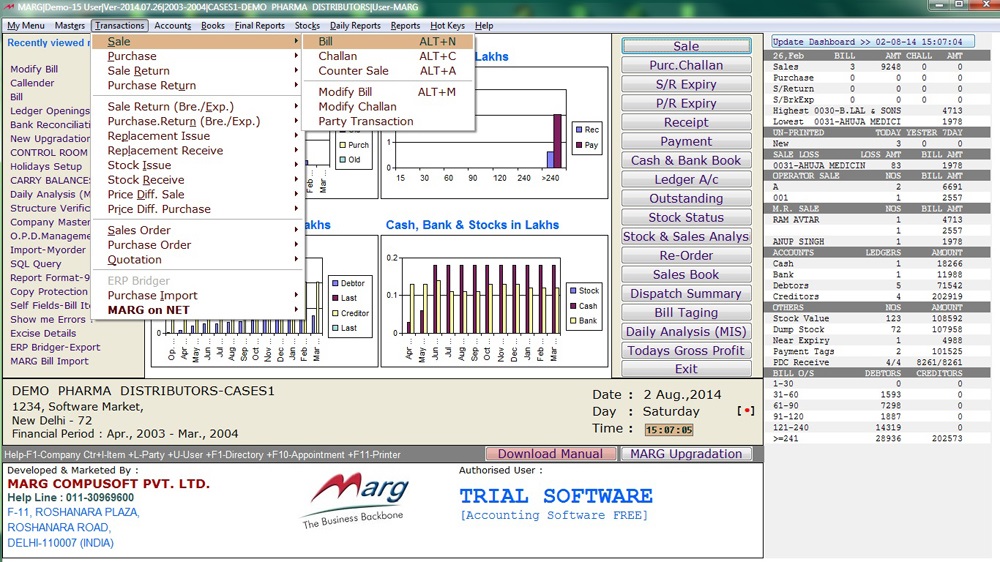Expand the Purchase Return submenu
The width and height of the screenshot is (1000, 562).
click(x=197, y=85)
